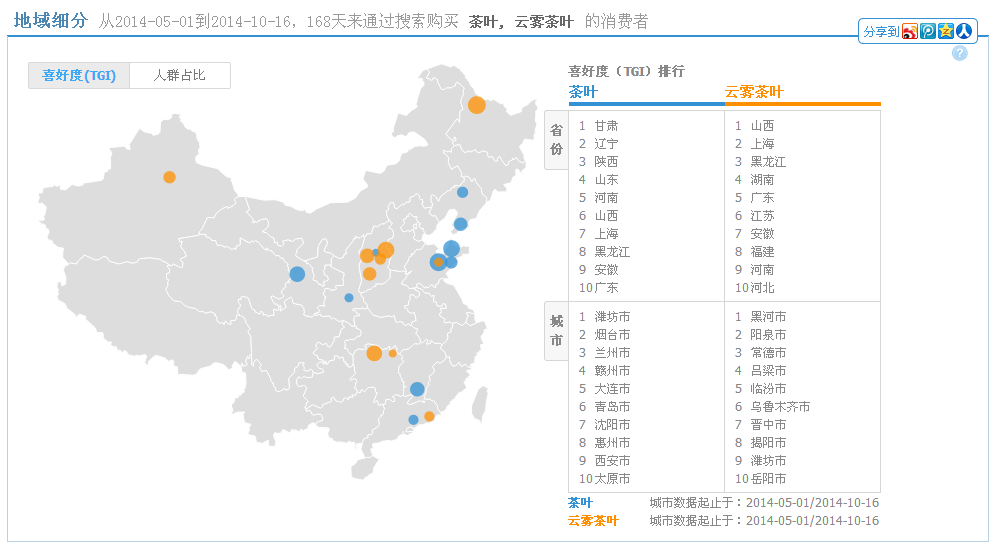
Task: Click 烟台市 in the city ranking
Action: point(612,334)
